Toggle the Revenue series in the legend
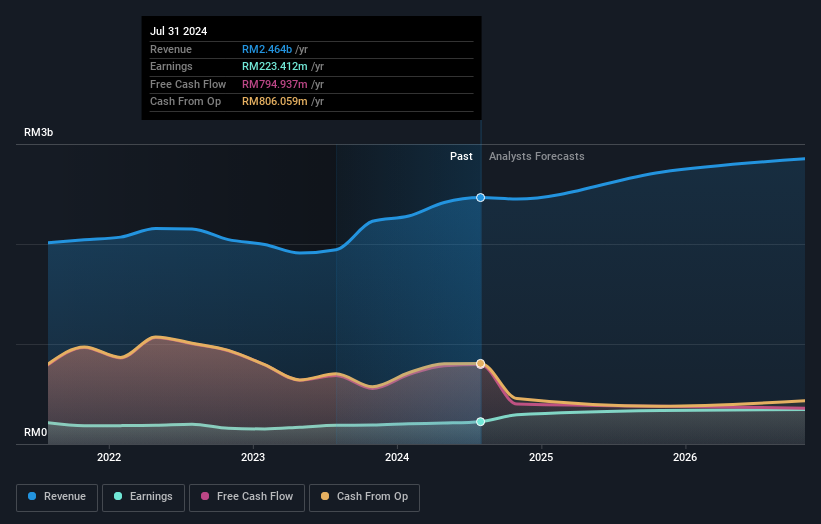Screen dimensions: 821x524 pyautogui.click(x=57, y=497)
